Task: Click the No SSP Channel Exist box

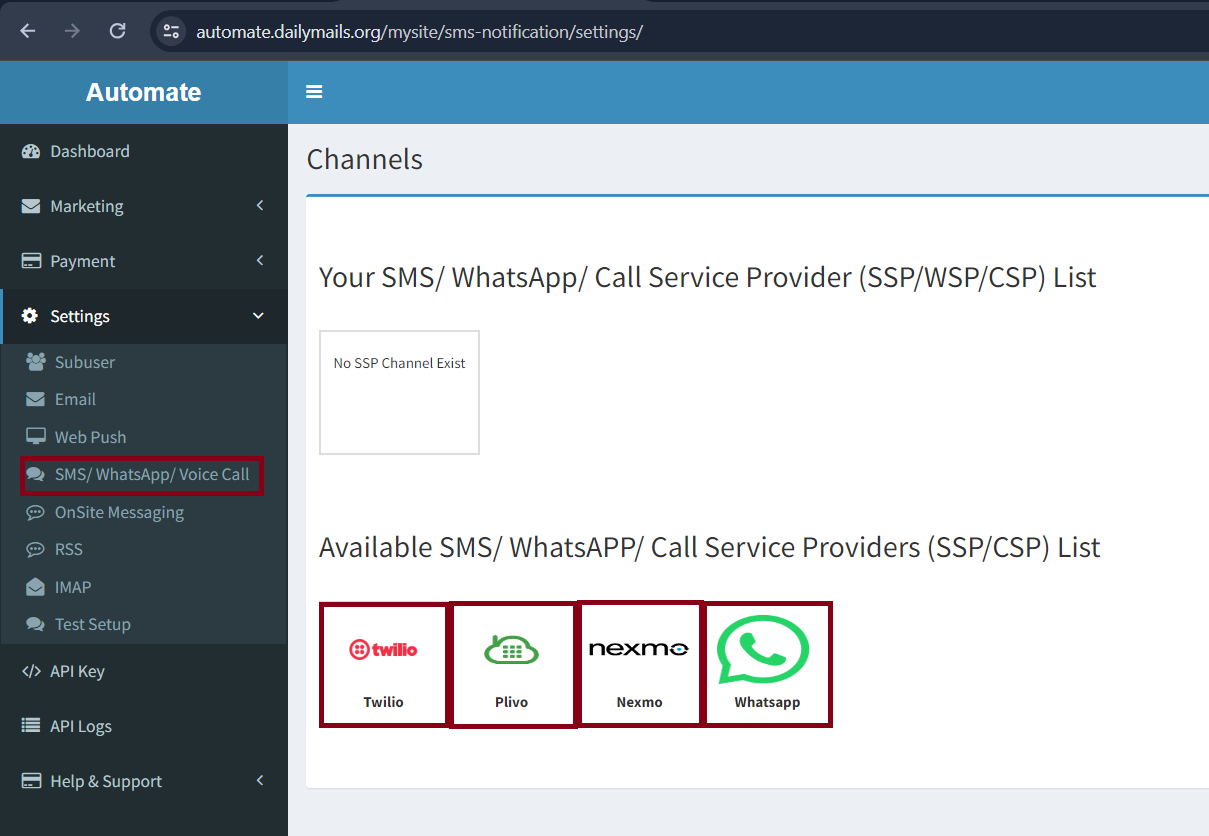Action: (399, 392)
